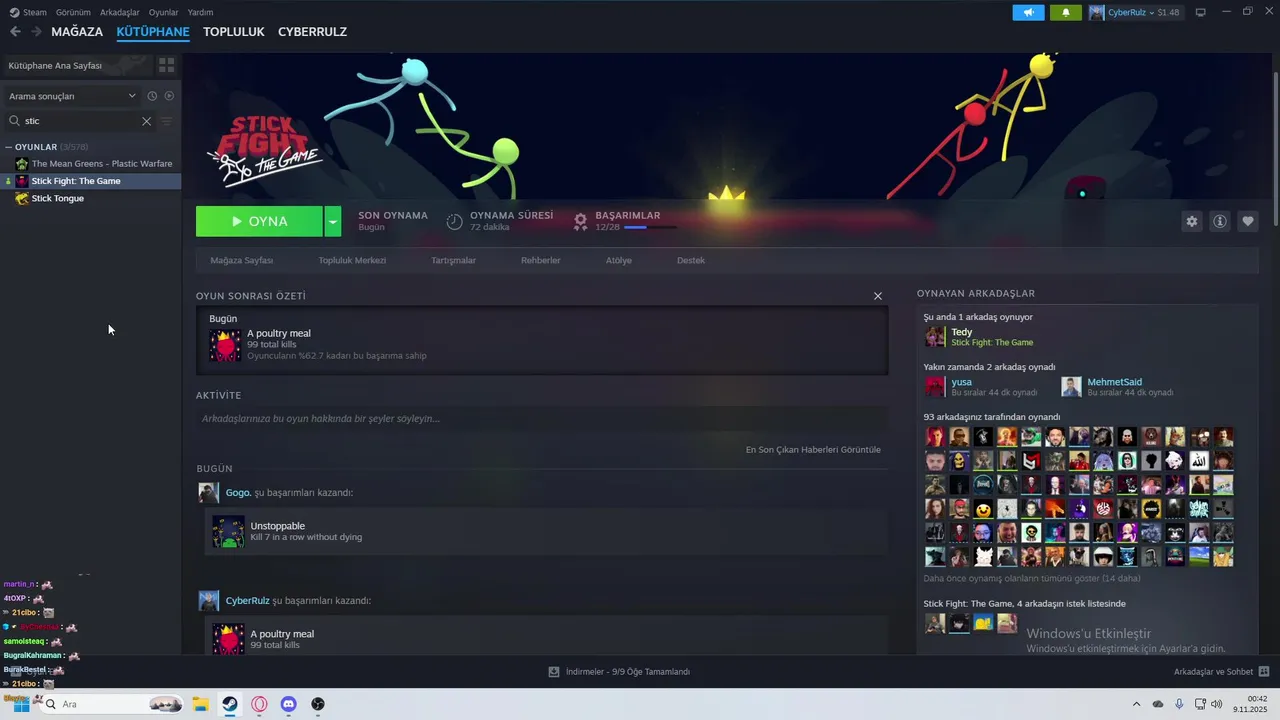1280x720 pixels.
Task: Expand play options dropdown arrow
Action: pyautogui.click(x=333, y=221)
